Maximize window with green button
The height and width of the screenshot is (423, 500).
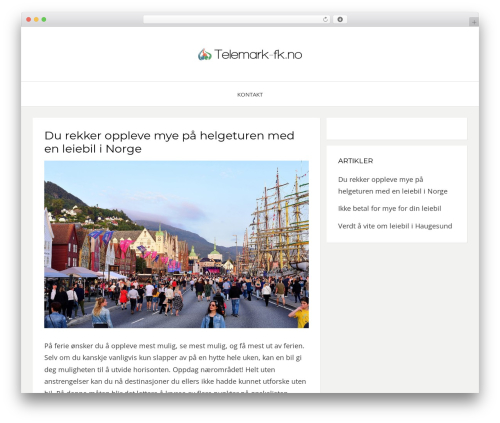coord(44,19)
